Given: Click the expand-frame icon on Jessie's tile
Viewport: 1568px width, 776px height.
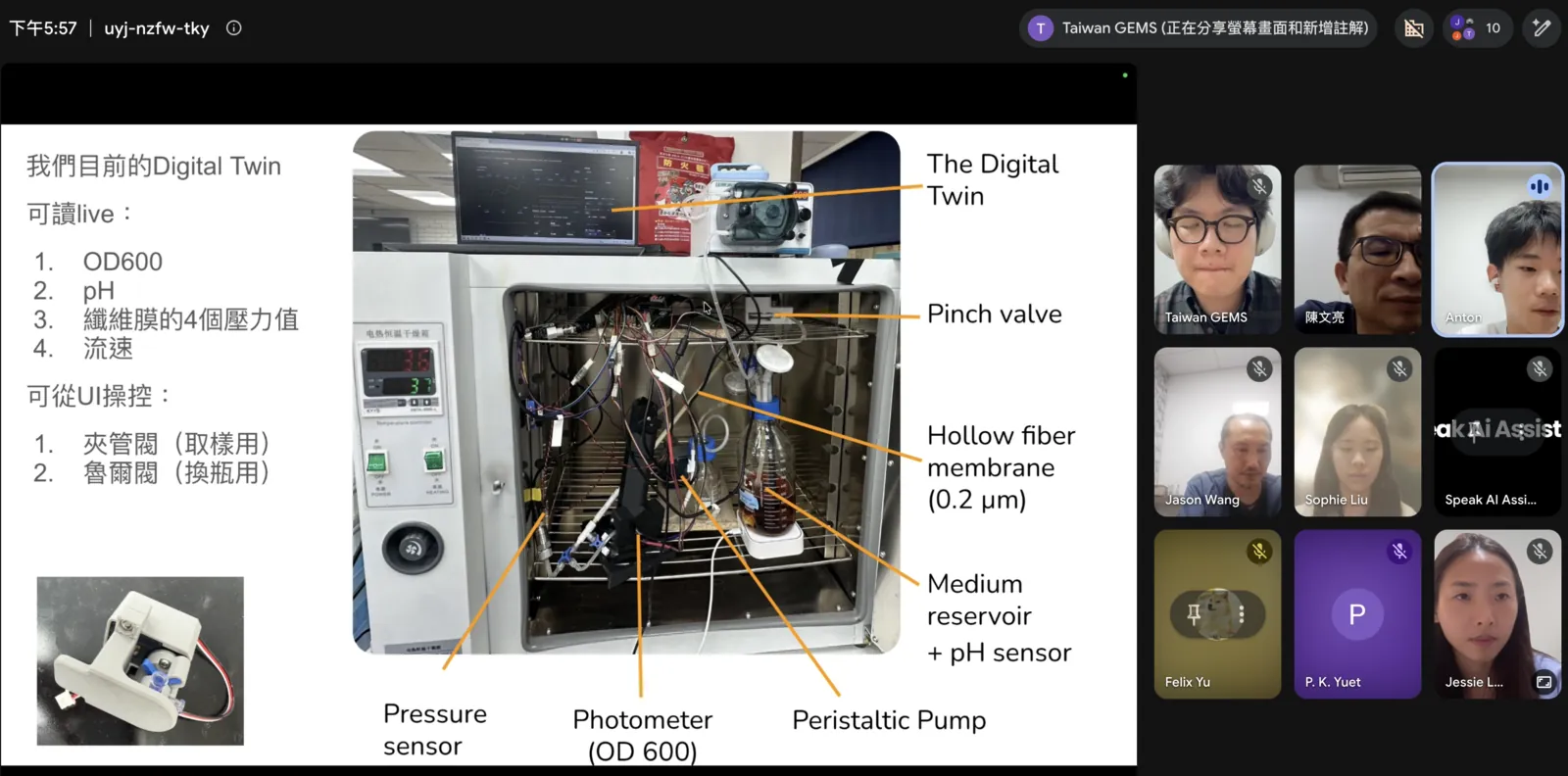Looking at the screenshot, I should tap(1543, 682).
